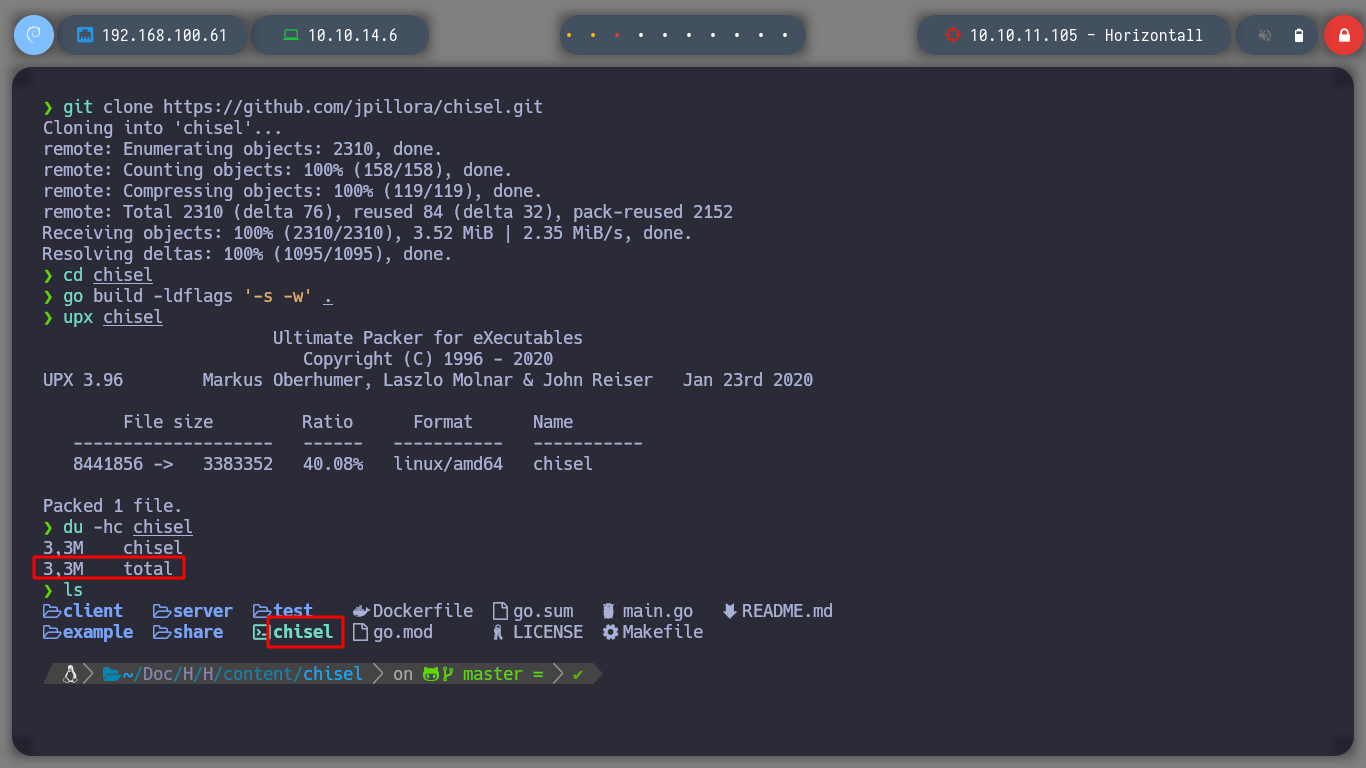This screenshot has height=768, width=1366.
Task: Click the '3,3M total' line
Action: click(x=108, y=569)
